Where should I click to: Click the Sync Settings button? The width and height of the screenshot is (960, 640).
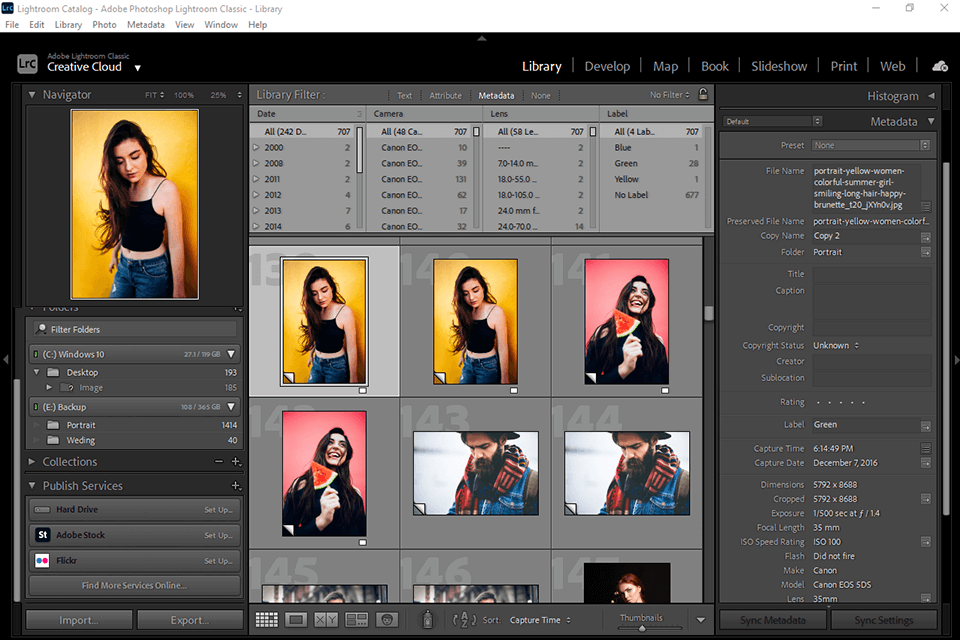coord(883,620)
